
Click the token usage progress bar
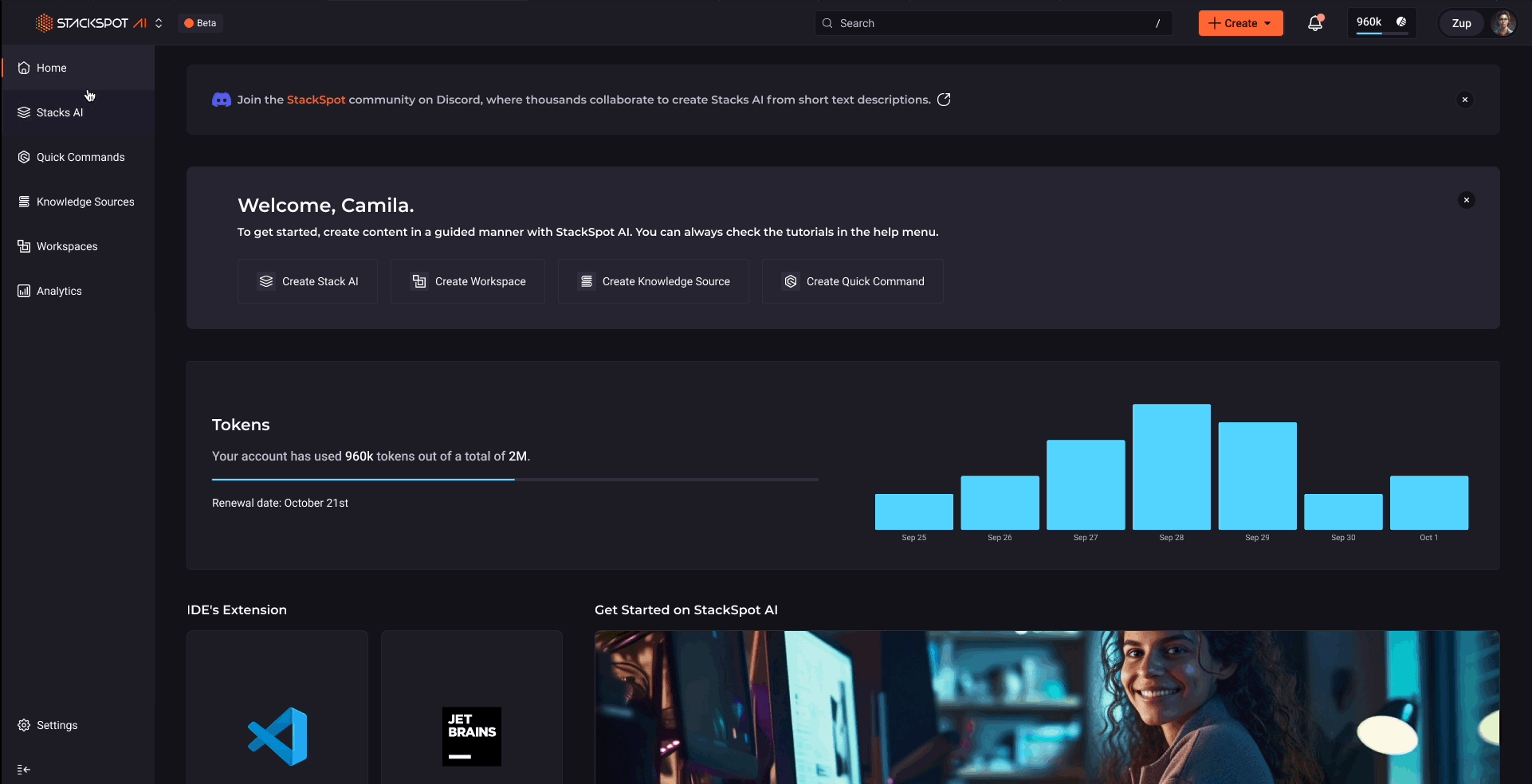tap(515, 480)
